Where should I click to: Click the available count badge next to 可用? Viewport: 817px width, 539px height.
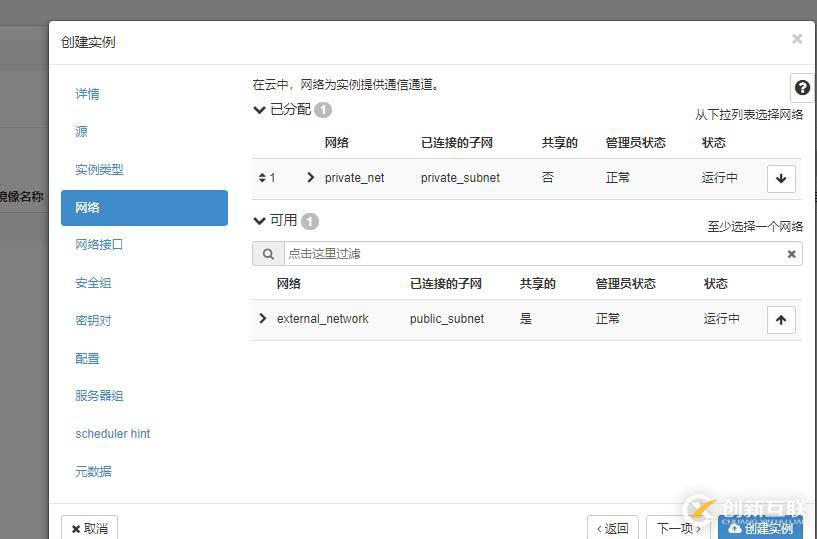pyautogui.click(x=310, y=222)
